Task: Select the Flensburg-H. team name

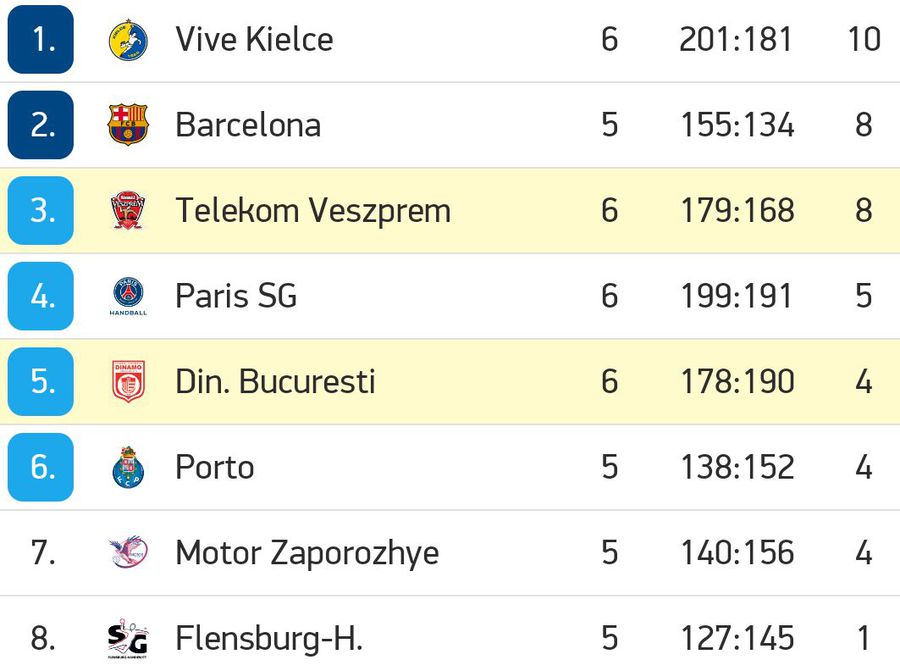Action: point(269,638)
